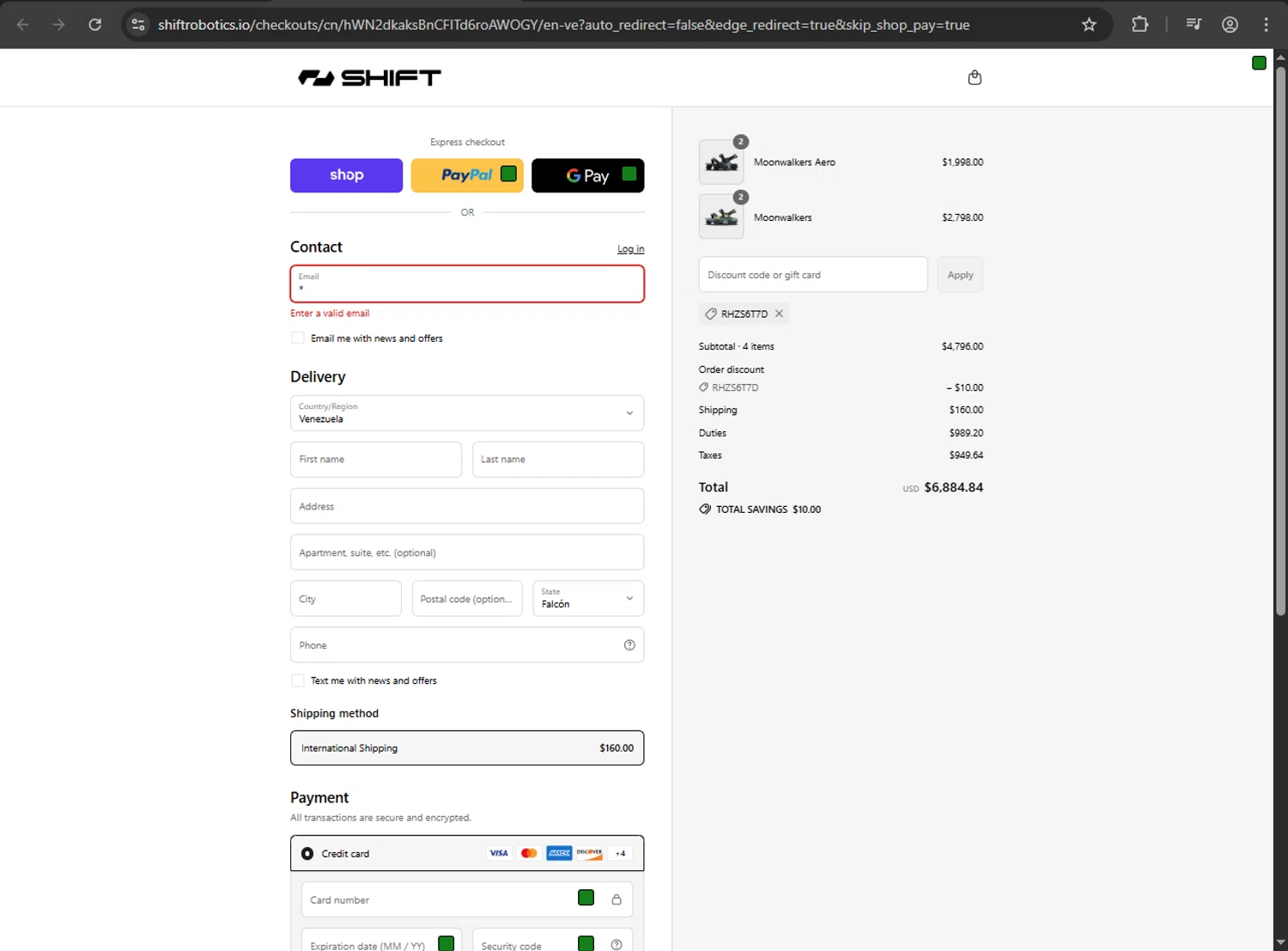The image size is (1288, 951).
Task: Select the Credit card radio option
Action: pos(307,854)
